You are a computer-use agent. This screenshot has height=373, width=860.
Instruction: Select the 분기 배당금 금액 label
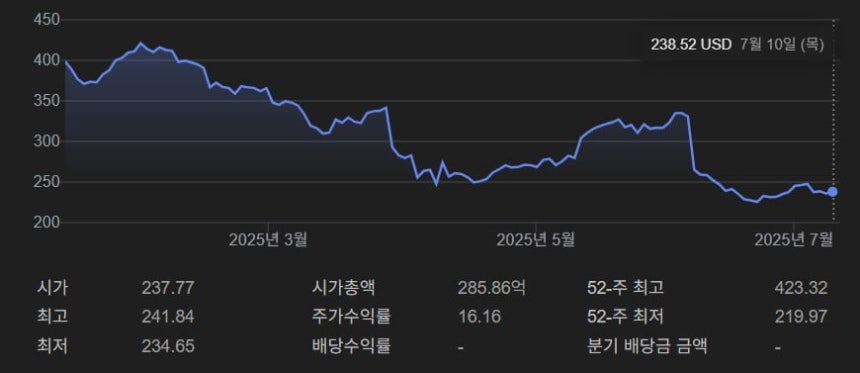(647, 346)
